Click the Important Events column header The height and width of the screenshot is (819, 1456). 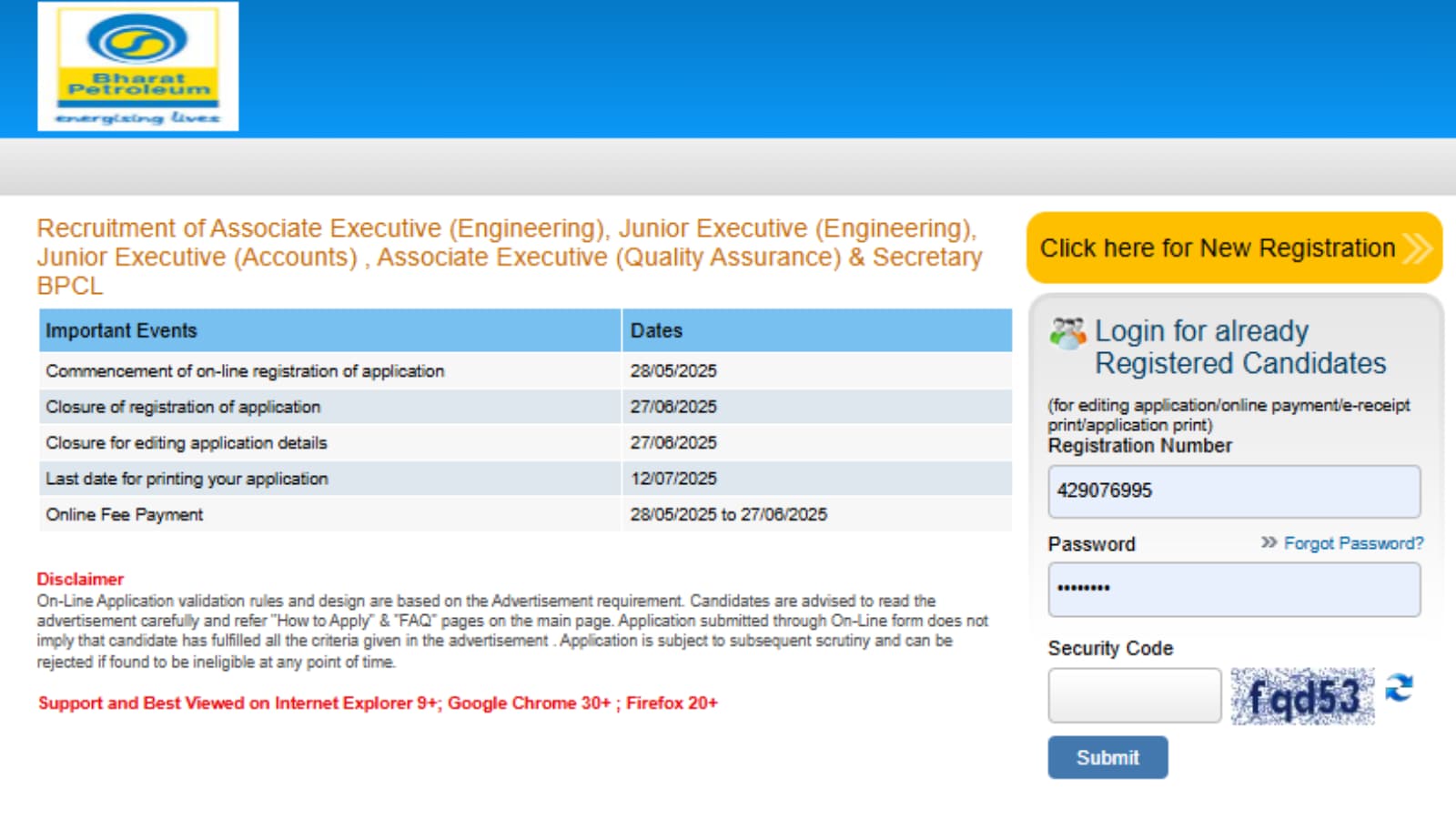point(330,330)
